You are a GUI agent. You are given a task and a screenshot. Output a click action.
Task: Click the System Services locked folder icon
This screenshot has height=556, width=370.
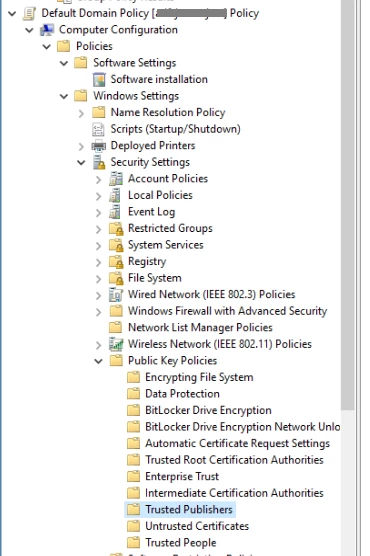click(x=116, y=245)
